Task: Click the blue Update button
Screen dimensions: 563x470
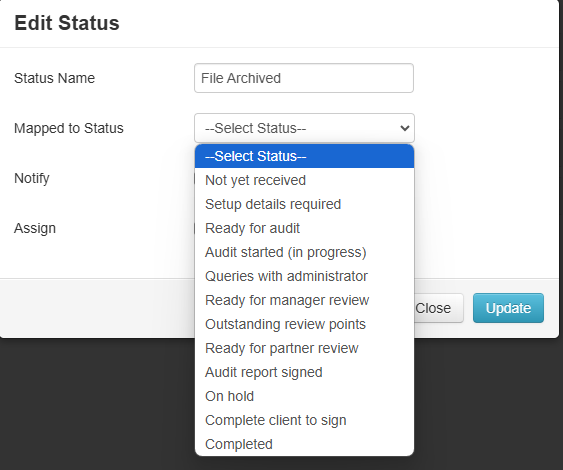Action: [508, 308]
